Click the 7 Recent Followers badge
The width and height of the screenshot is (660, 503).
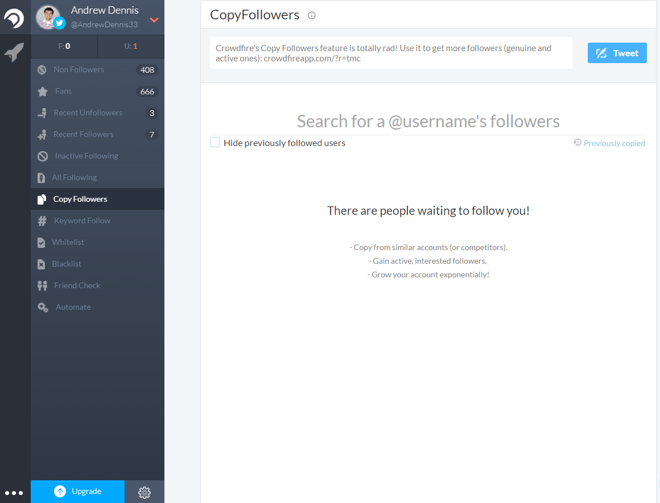point(152,135)
